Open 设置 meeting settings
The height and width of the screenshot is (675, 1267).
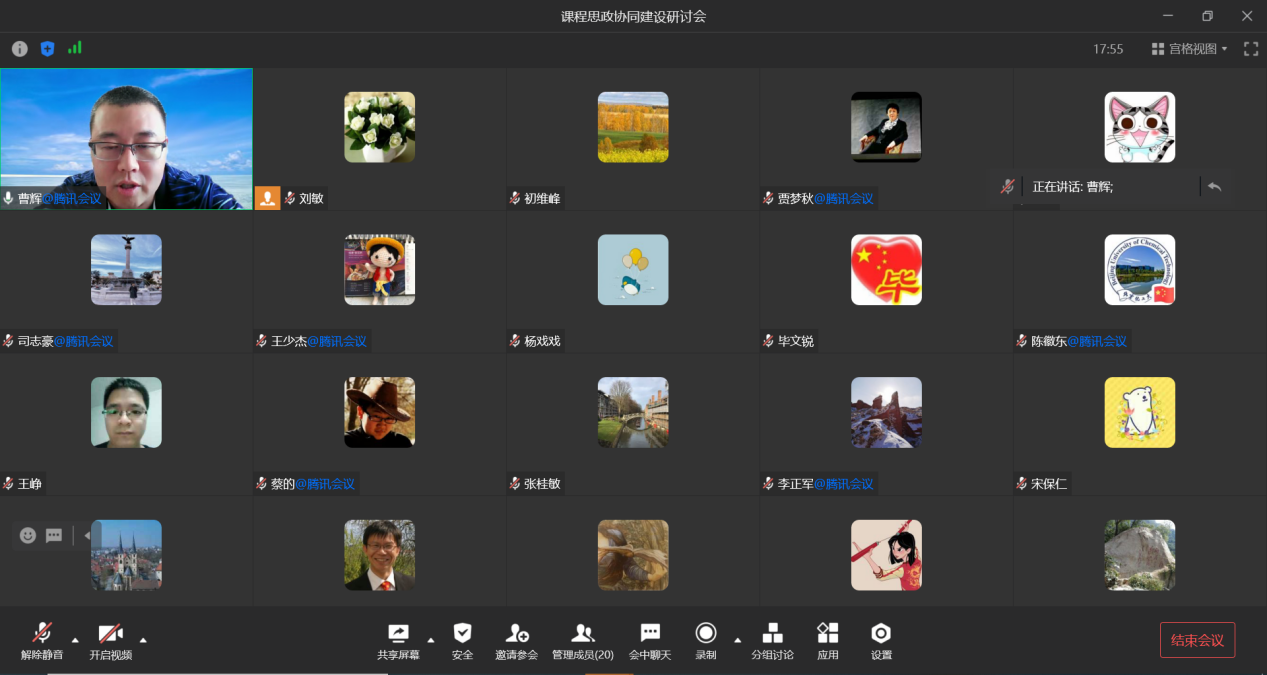pos(881,641)
